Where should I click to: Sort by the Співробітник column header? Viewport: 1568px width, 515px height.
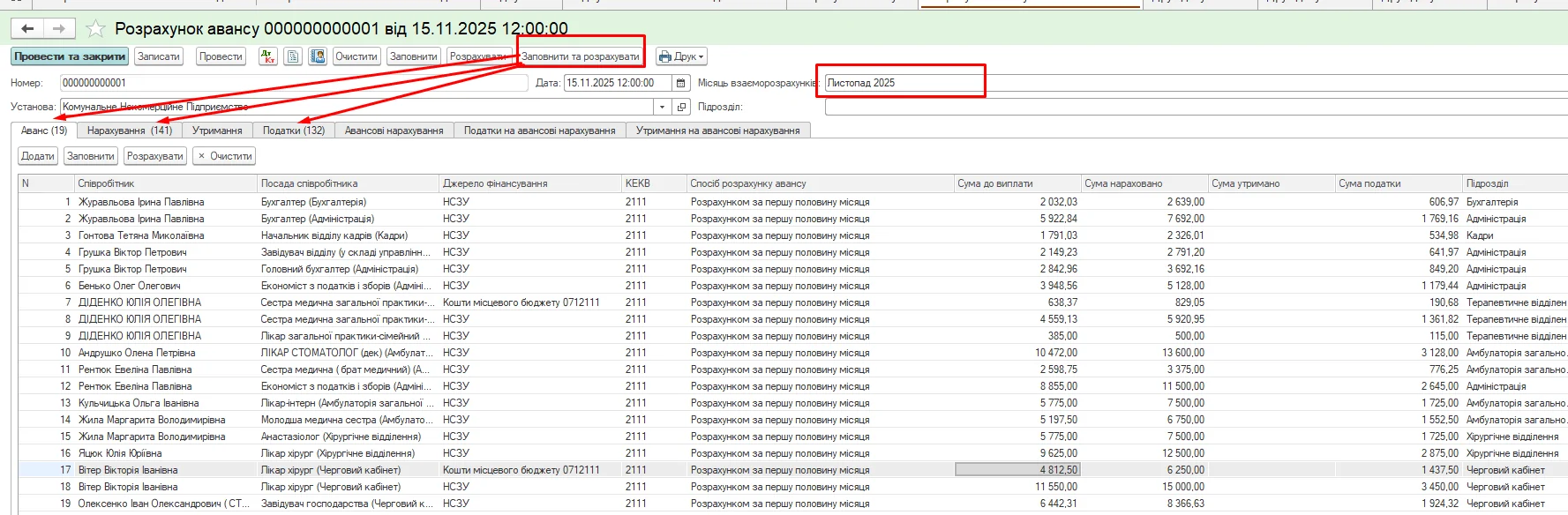[x=166, y=183]
